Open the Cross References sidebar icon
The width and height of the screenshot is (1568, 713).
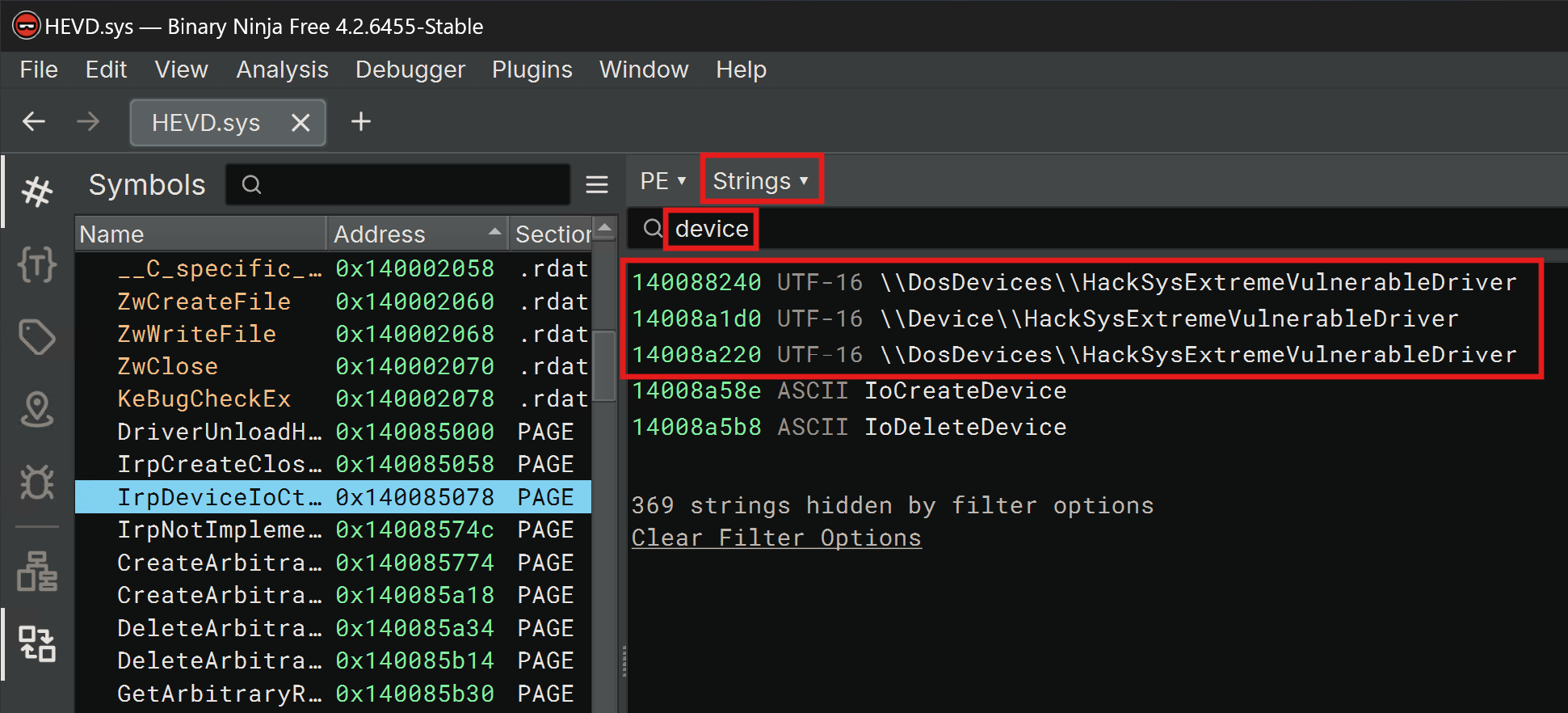(37, 643)
